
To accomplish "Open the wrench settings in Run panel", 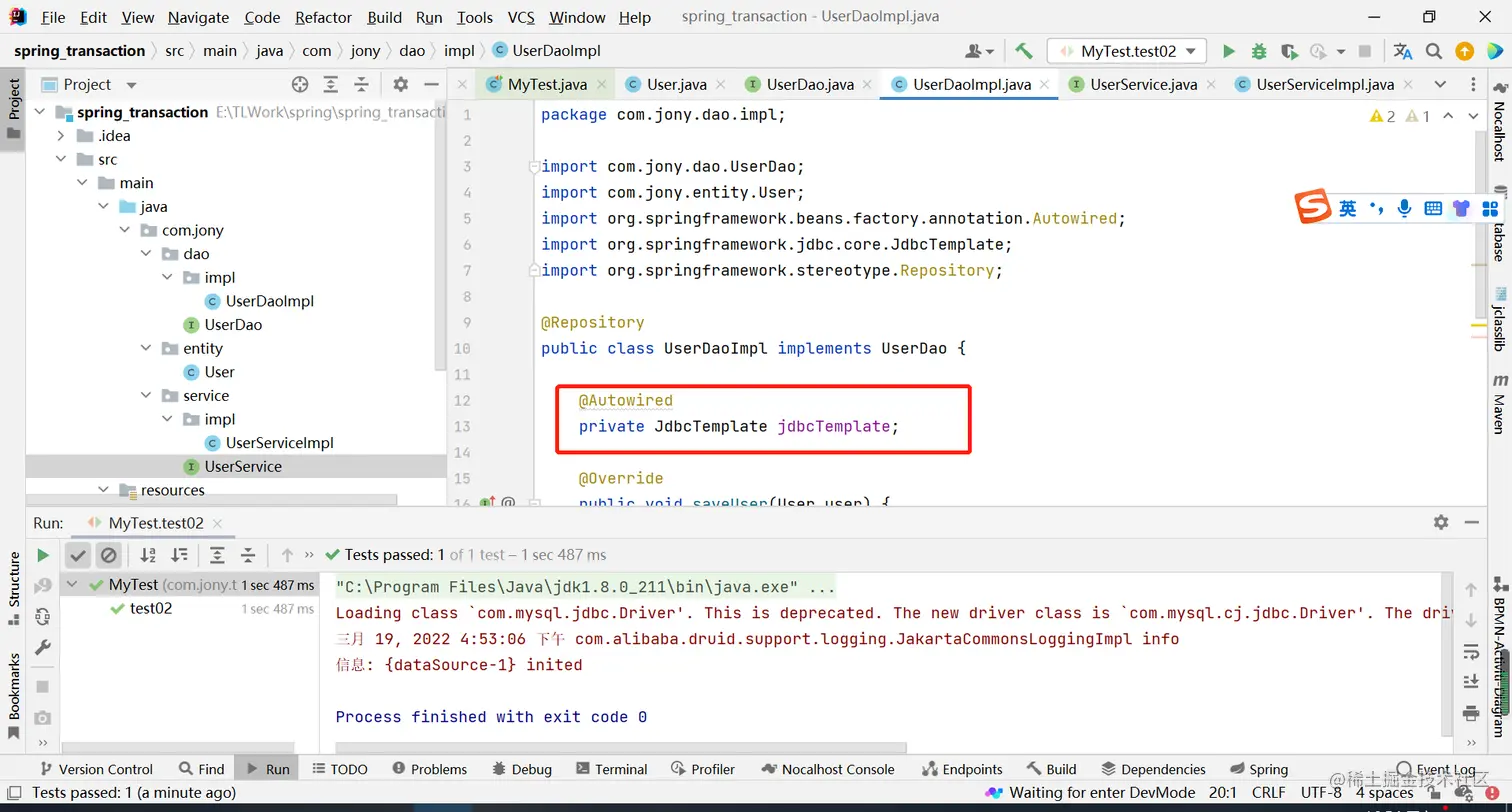I will (x=43, y=648).
